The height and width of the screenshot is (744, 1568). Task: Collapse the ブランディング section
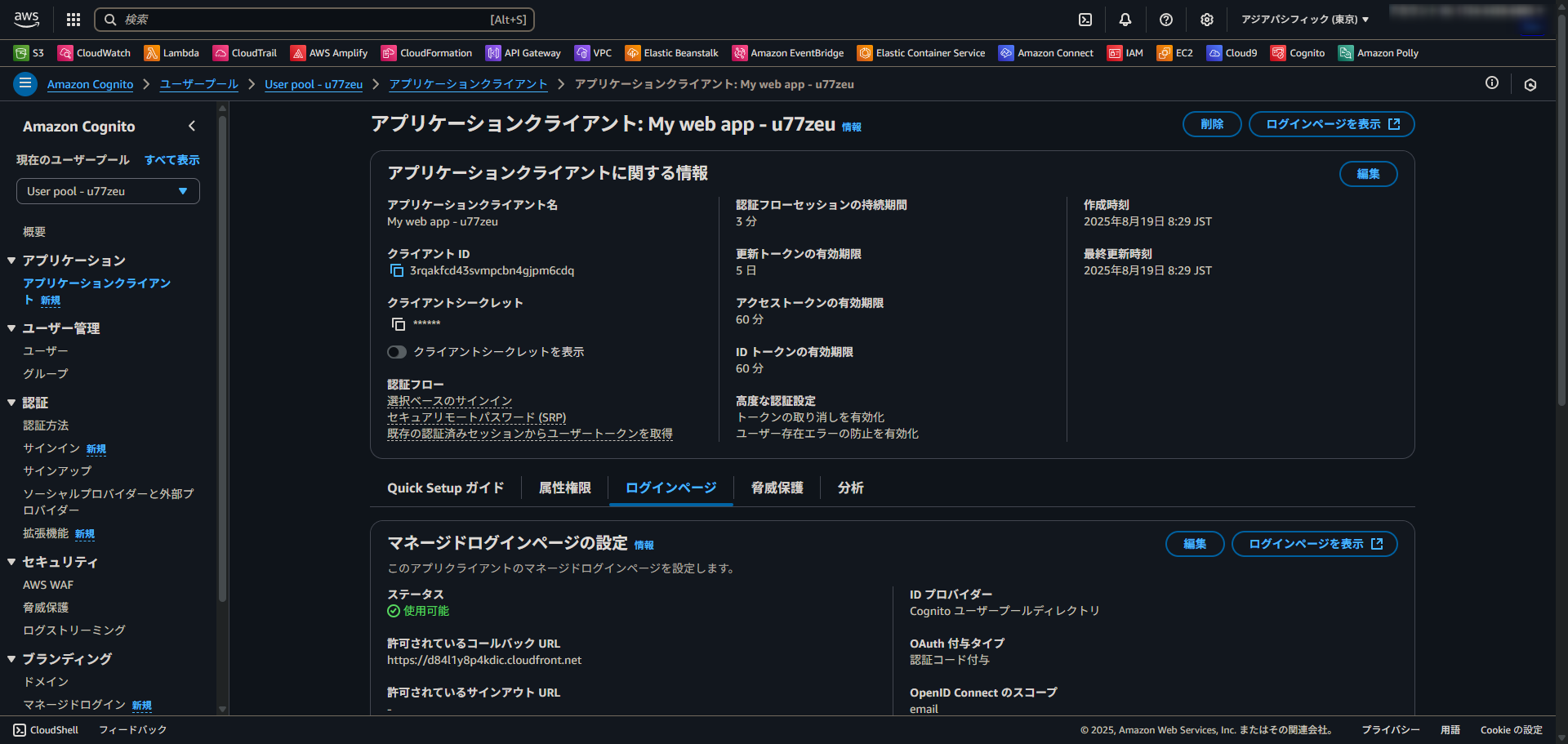click(x=11, y=659)
